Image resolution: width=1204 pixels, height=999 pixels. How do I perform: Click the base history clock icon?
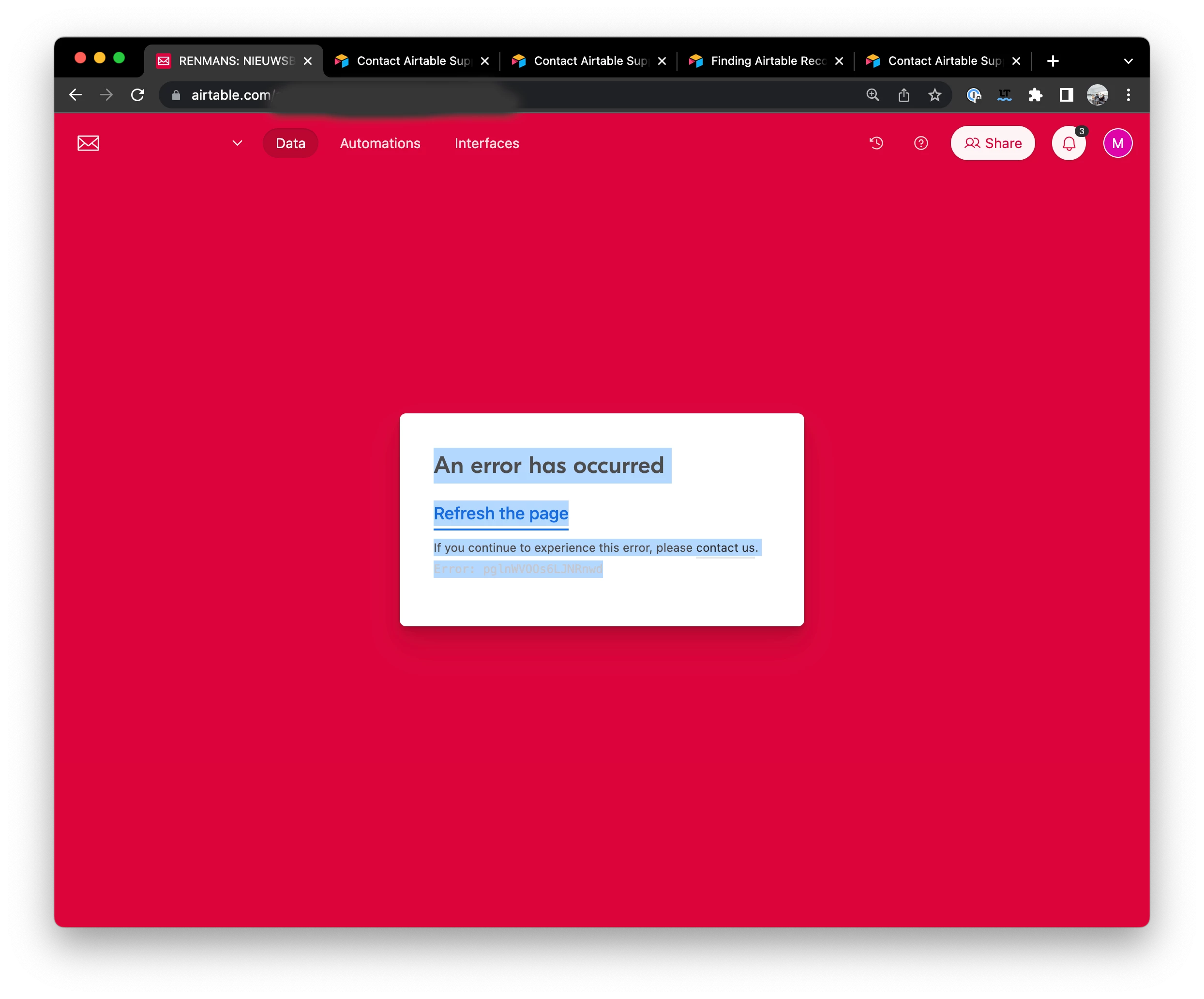(876, 143)
